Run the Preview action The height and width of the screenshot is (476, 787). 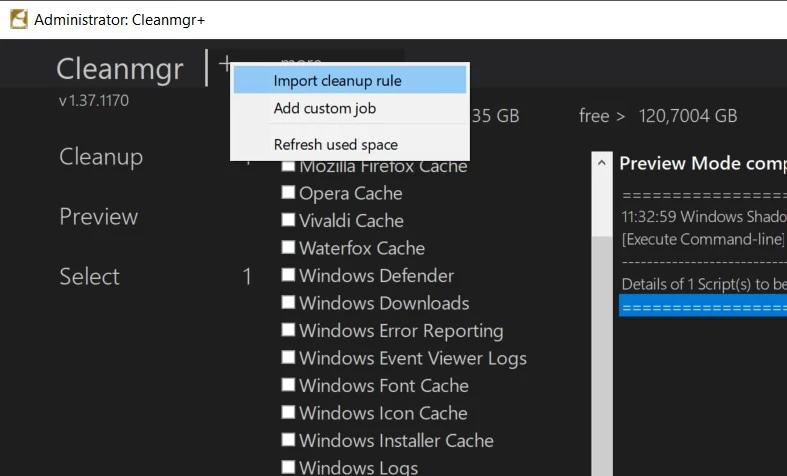tap(98, 216)
